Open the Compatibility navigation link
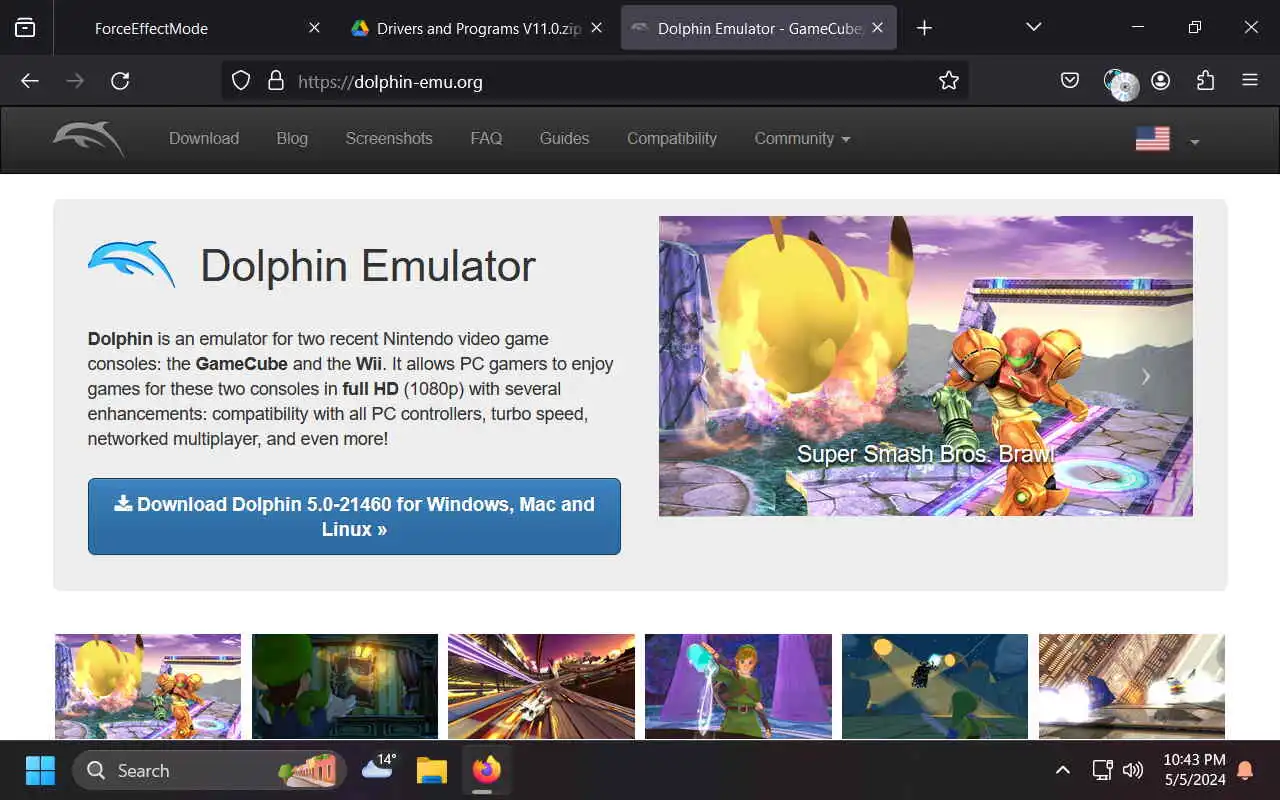The image size is (1280, 800). tap(672, 139)
